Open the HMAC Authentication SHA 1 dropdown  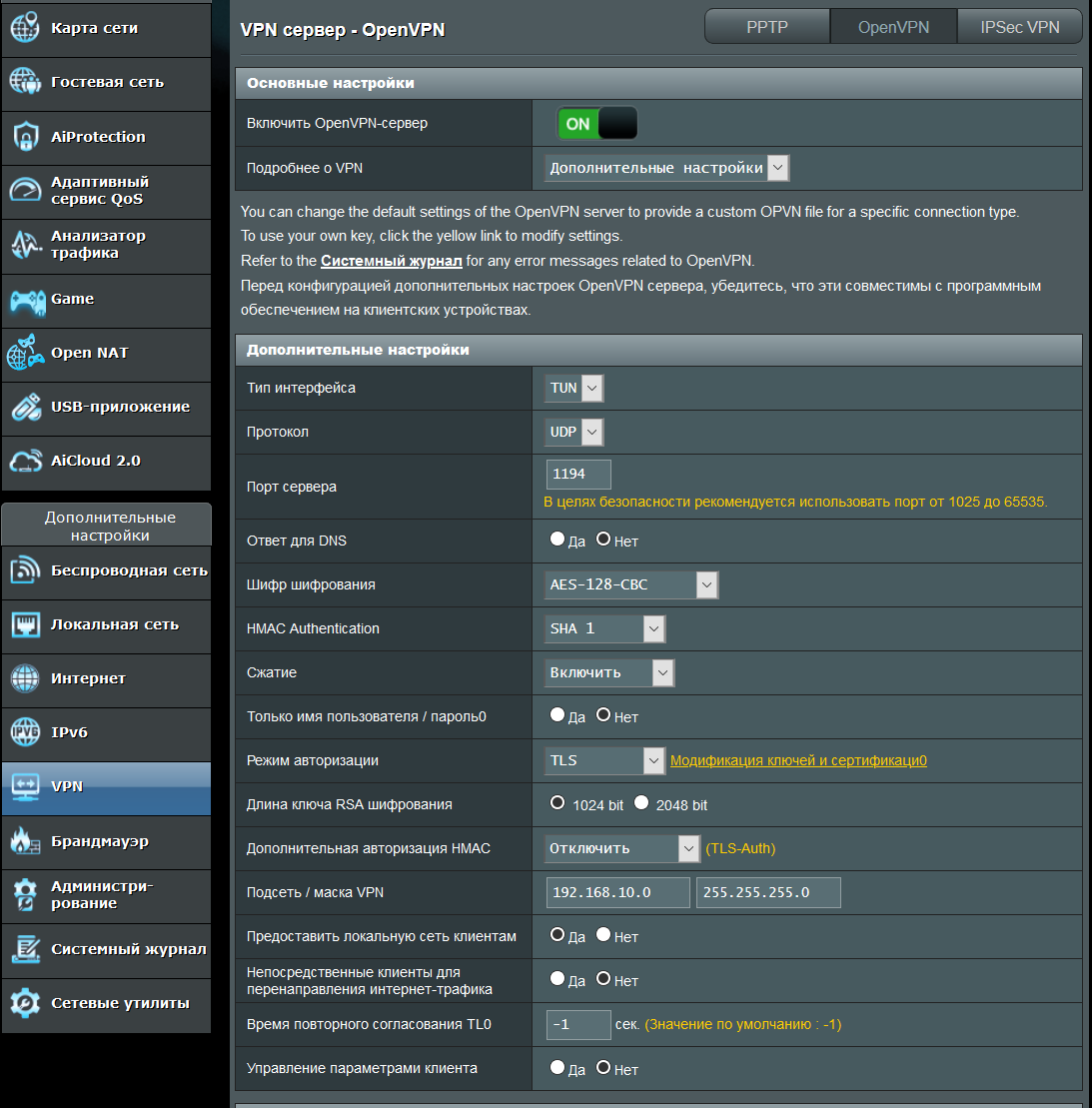point(604,628)
